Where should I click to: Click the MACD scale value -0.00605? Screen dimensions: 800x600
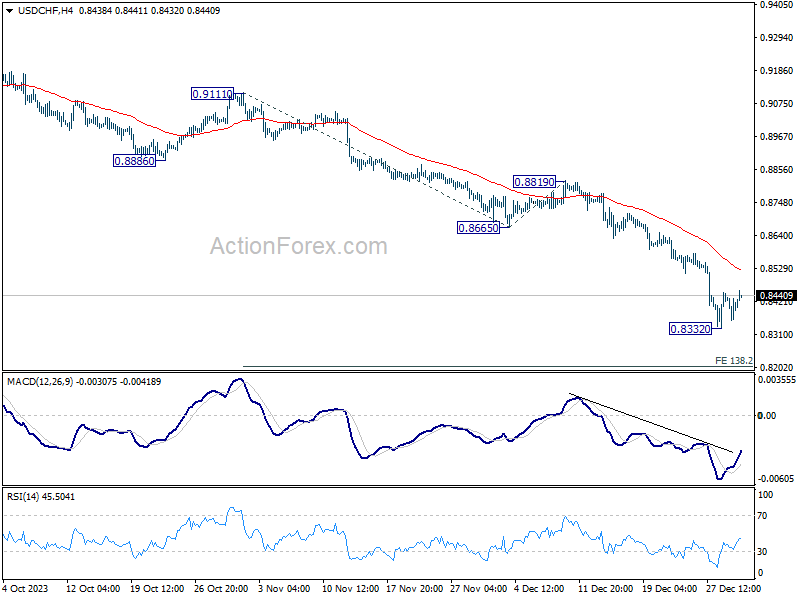point(776,479)
